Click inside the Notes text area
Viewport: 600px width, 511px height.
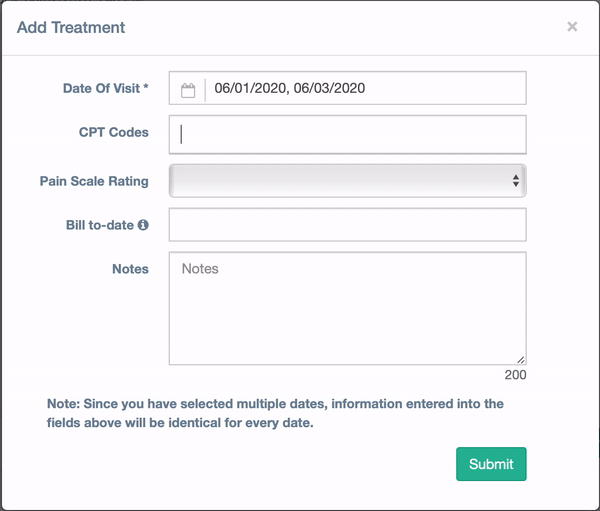(x=347, y=309)
